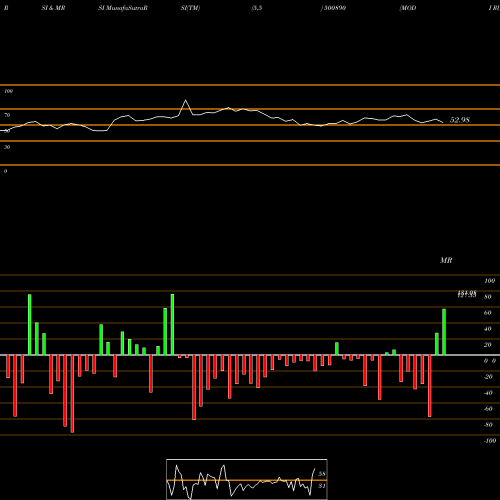Click the 509899 stock code text
The width and height of the screenshot is (500, 500).
click(x=334, y=8)
